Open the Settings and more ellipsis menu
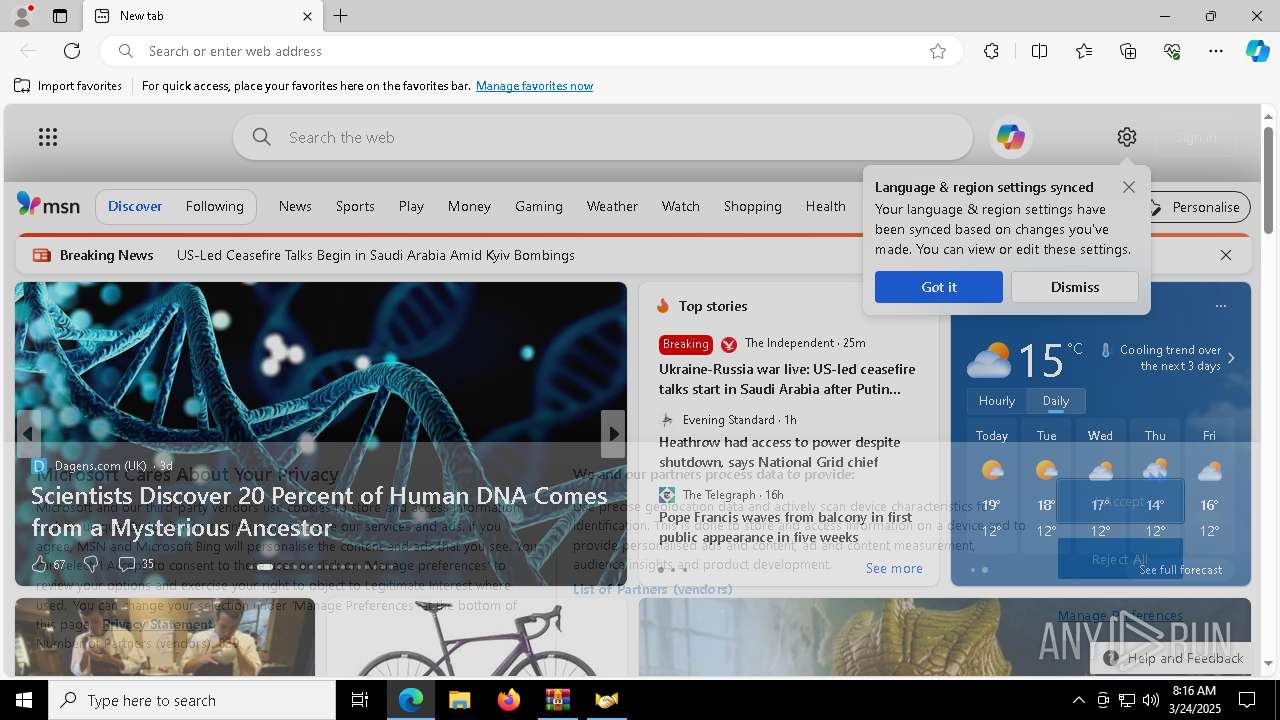This screenshot has width=1280, height=720. click(1216, 51)
